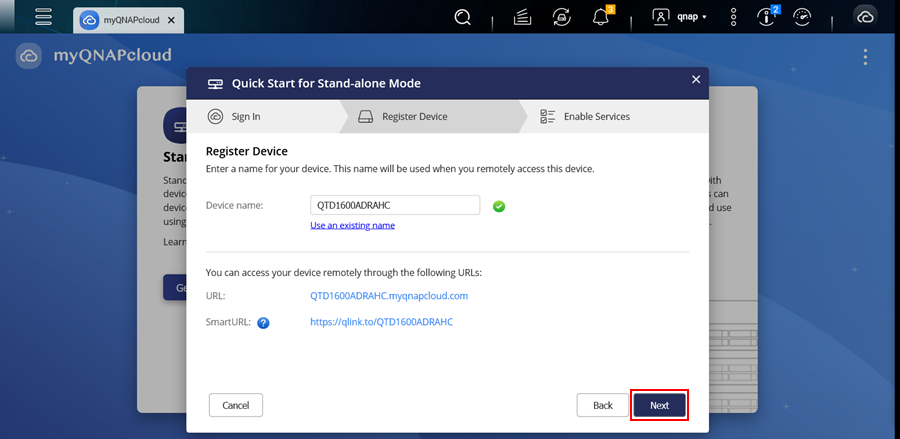The width and height of the screenshot is (900, 439).
Task: Close the myQNAPcloud taskbar tab
Action: (x=171, y=20)
